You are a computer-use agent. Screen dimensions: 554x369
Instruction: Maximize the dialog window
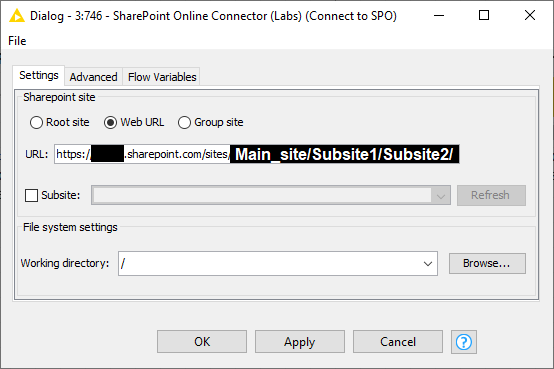pos(484,16)
